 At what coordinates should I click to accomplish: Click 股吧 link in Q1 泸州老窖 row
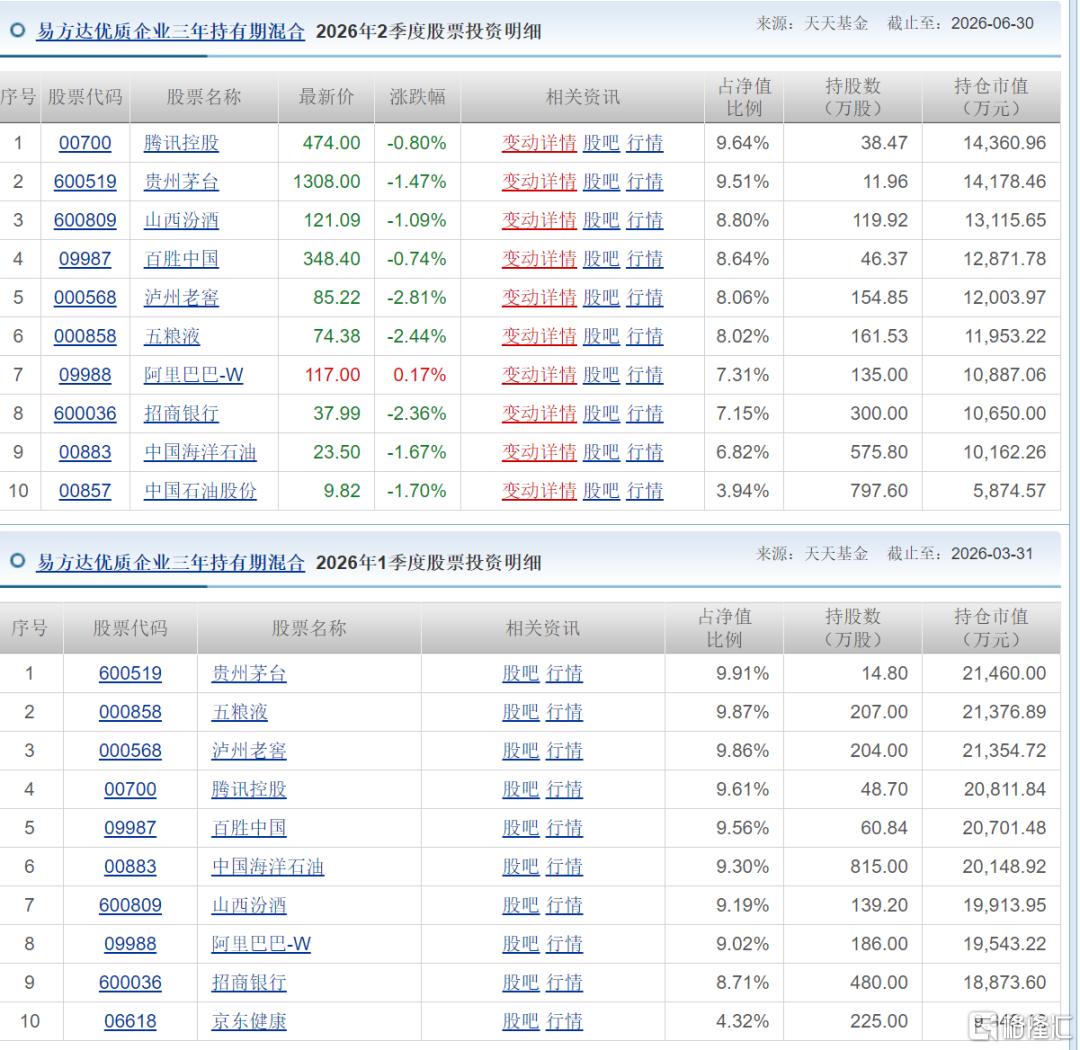(x=520, y=750)
